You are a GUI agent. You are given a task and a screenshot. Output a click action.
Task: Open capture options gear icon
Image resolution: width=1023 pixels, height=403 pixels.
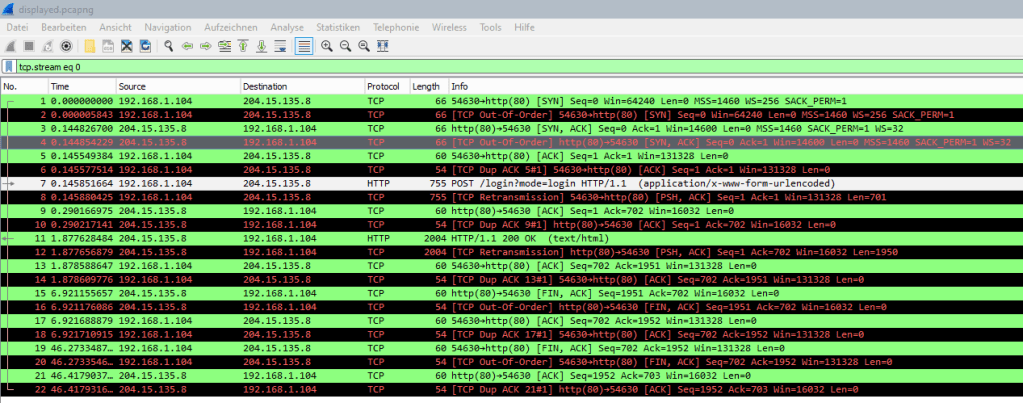click(66, 46)
